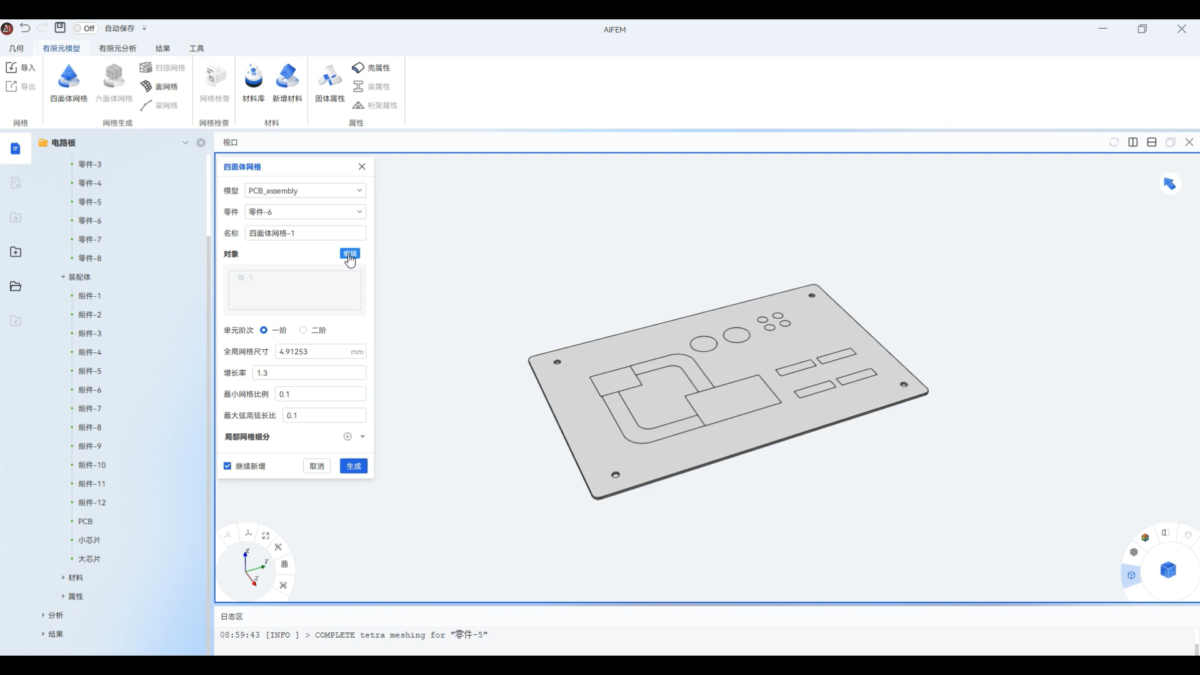Click the fit-to-view icon in navigation wheel
1200x675 pixels.
[x=266, y=536]
